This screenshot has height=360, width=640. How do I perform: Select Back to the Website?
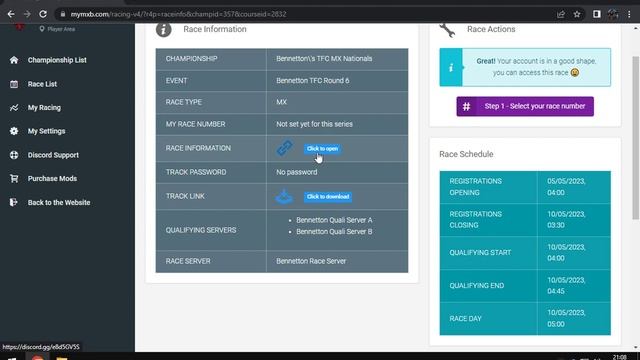[x=59, y=202]
